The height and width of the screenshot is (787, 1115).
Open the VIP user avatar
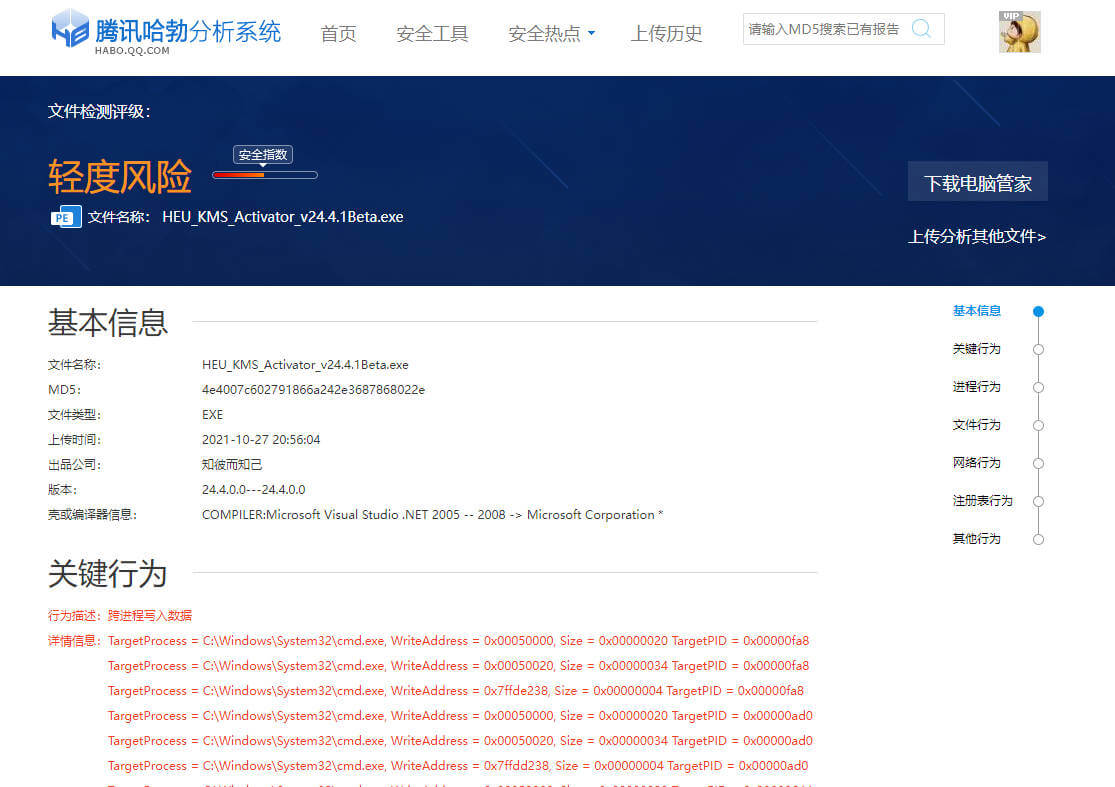coord(1019,31)
